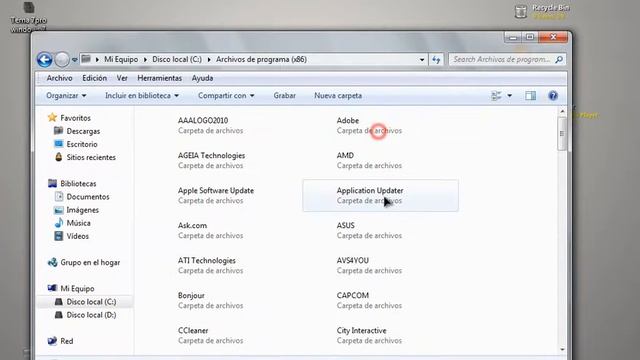Viewport: 640px width, 360px height.
Task: Click Archivos de programa (x86) breadcrumb
Action: 261,60
